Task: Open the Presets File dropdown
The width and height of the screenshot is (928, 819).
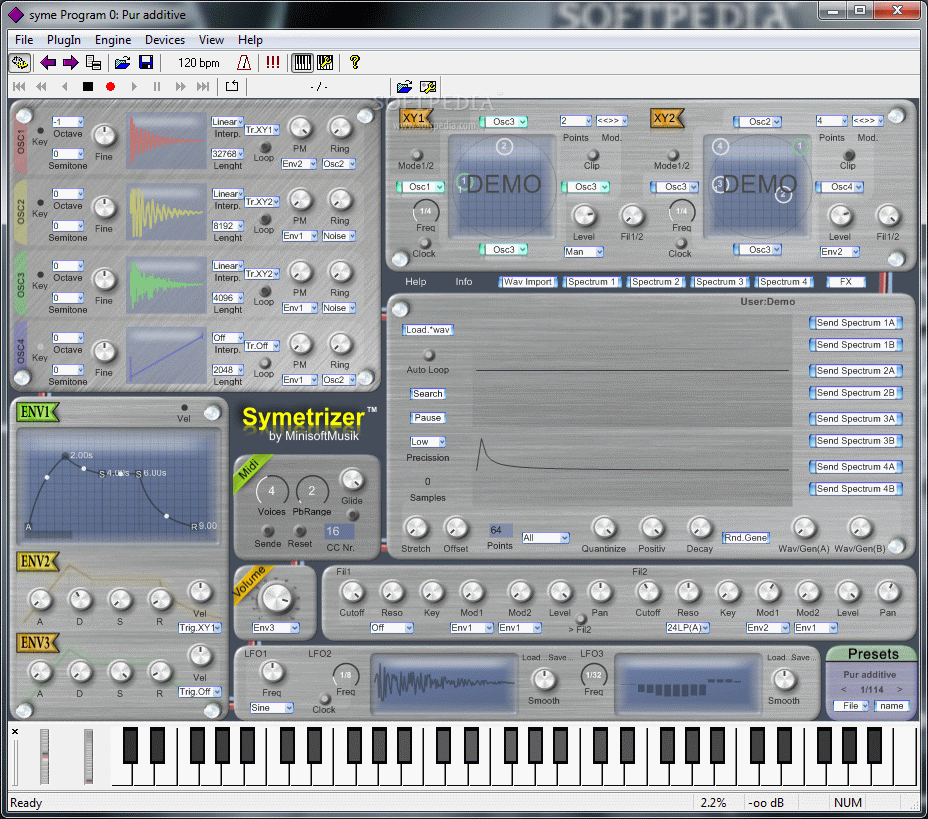Action: 851,706
